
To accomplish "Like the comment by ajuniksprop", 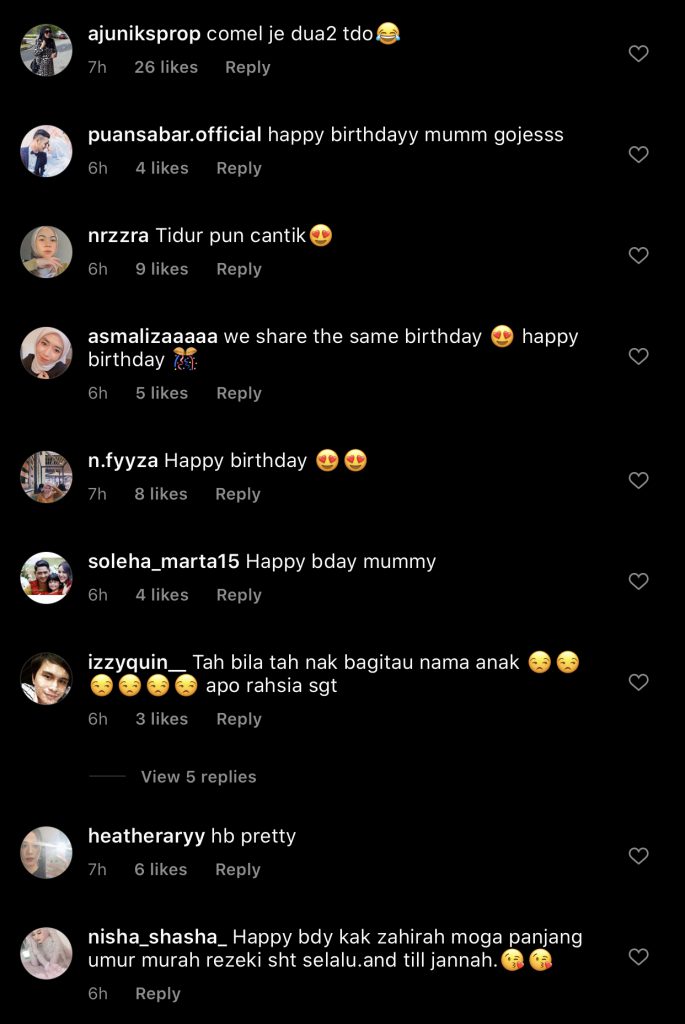I will point(638,54).
